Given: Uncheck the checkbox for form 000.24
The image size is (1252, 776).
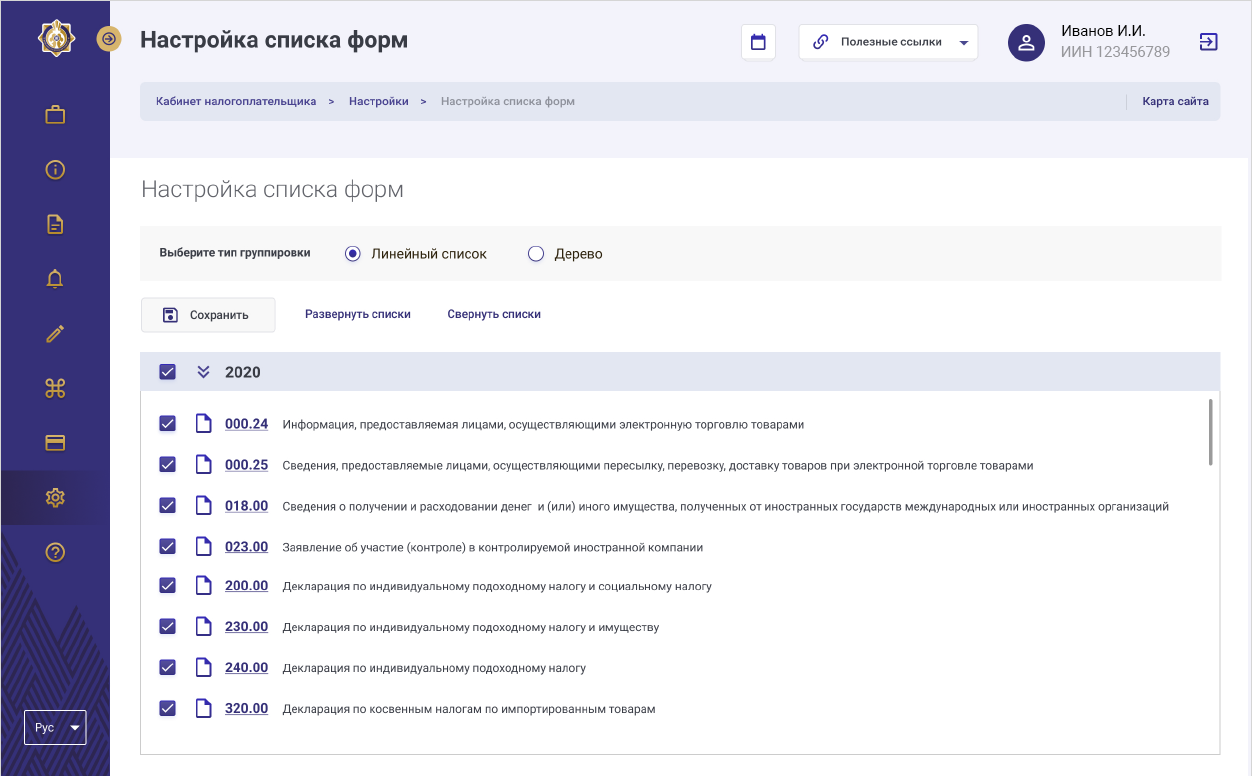Looking at the screenshot, I should coord(167,424).
